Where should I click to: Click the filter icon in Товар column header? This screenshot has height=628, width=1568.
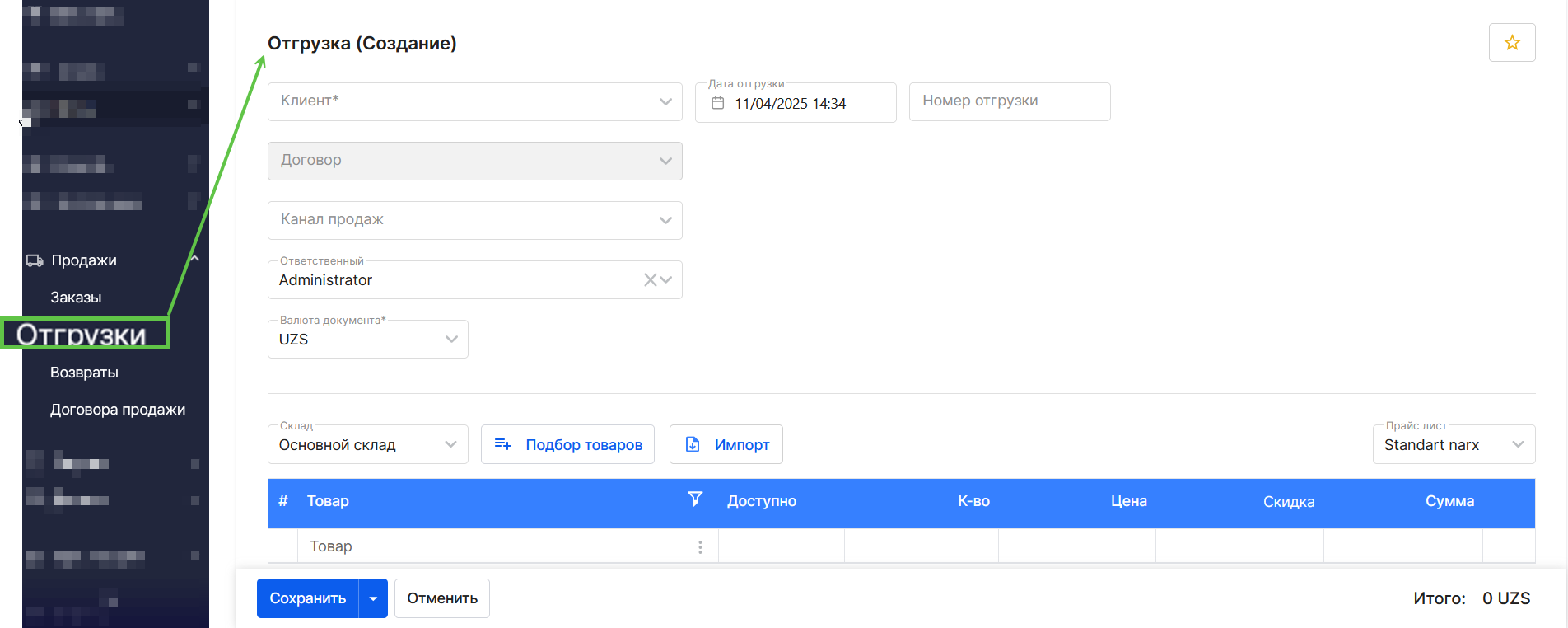695,499
